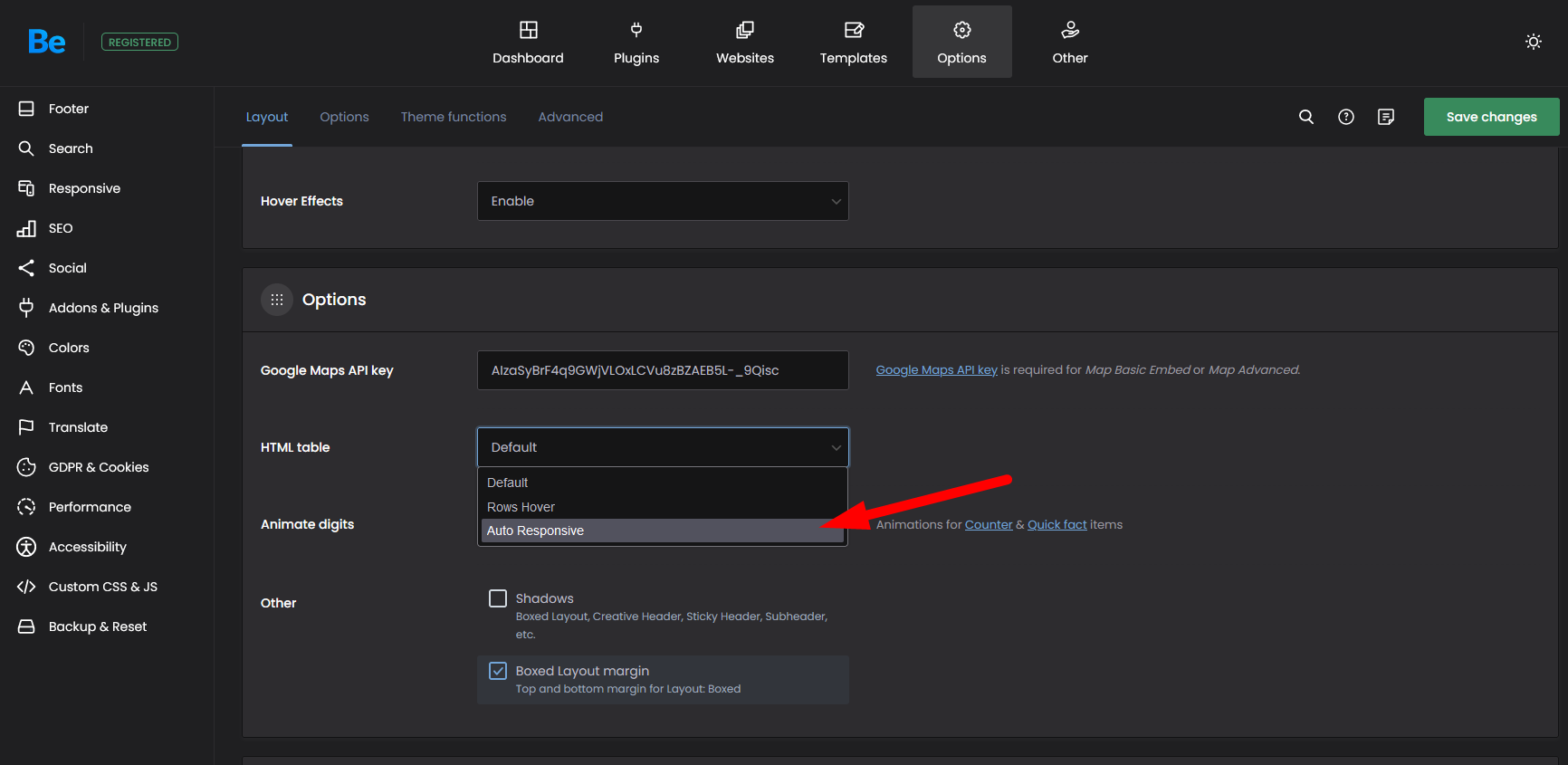The width and height of the screenshot is (1568, 765).
Task: Click the REGISTERED badge
Action: [x=139, y=42]
